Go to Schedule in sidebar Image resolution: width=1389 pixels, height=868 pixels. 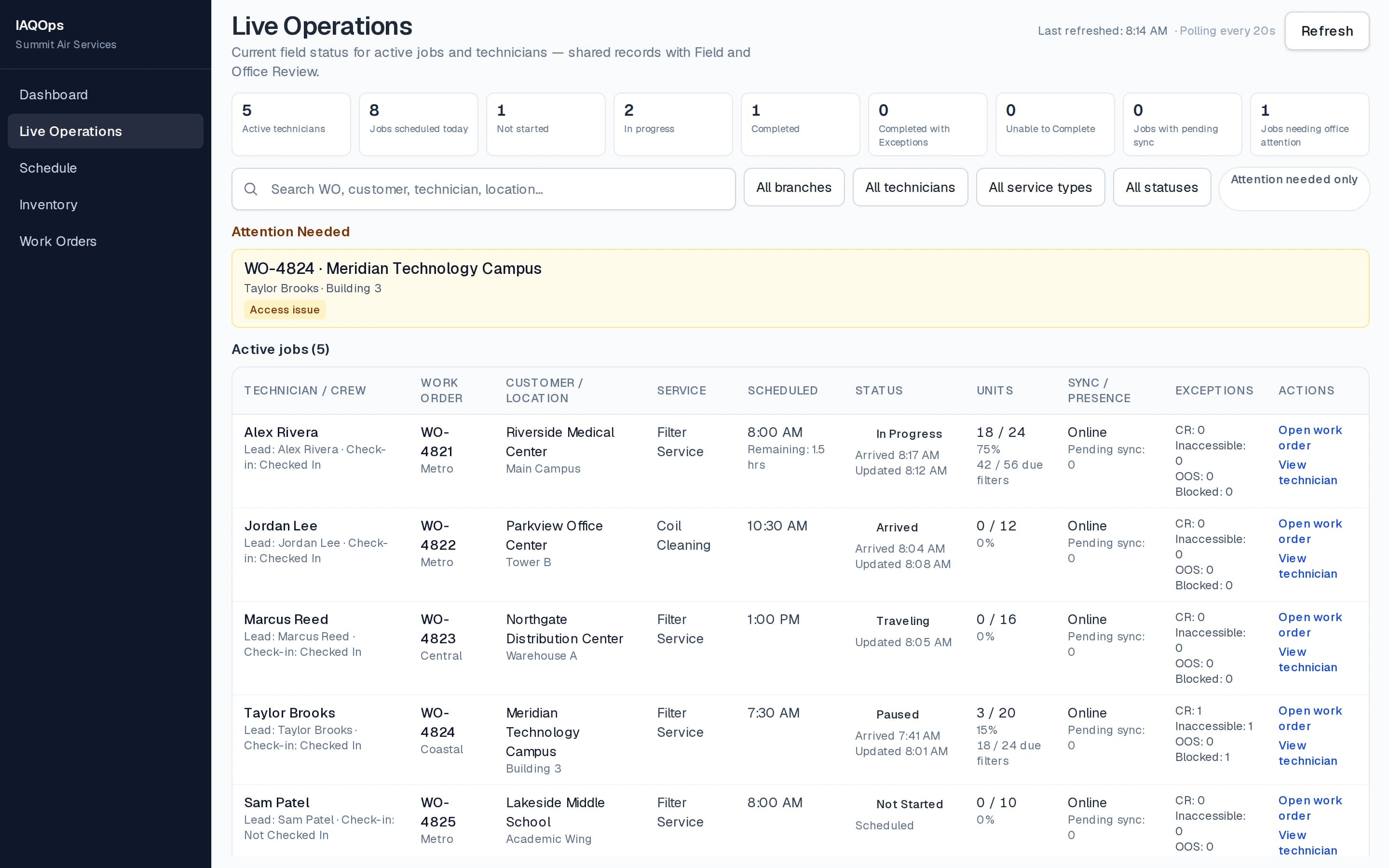tap(106, 168)
